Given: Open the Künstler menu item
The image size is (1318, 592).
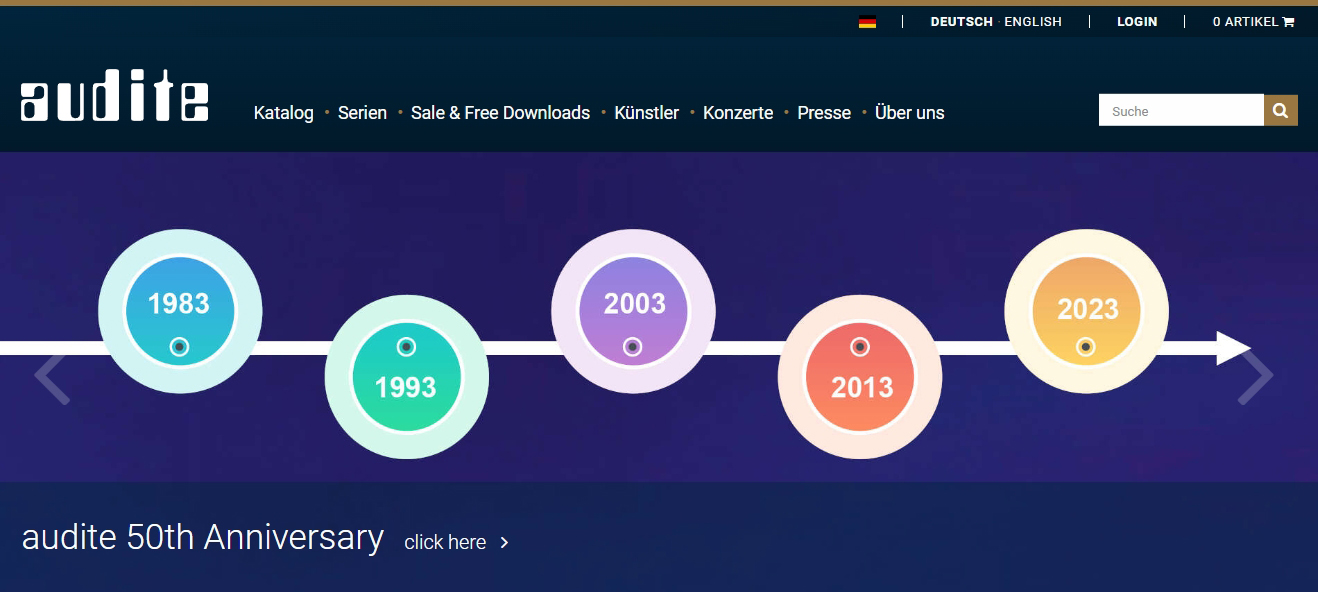Looking at the screenshot, I should (646, 113).
